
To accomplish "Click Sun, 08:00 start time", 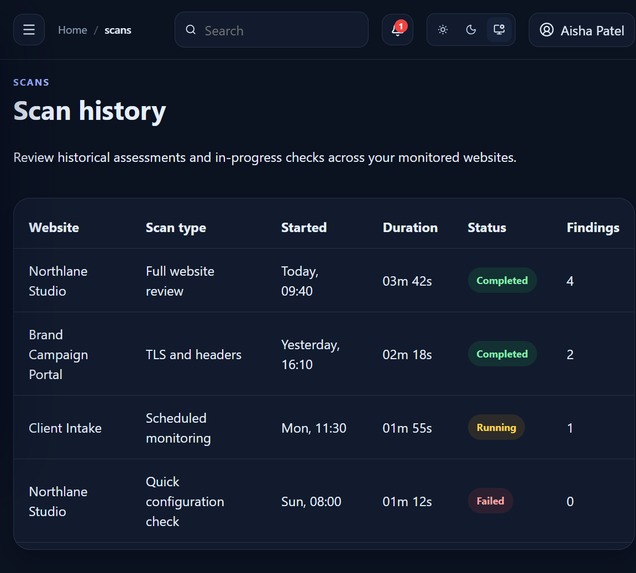I will (x=311, y=502).
